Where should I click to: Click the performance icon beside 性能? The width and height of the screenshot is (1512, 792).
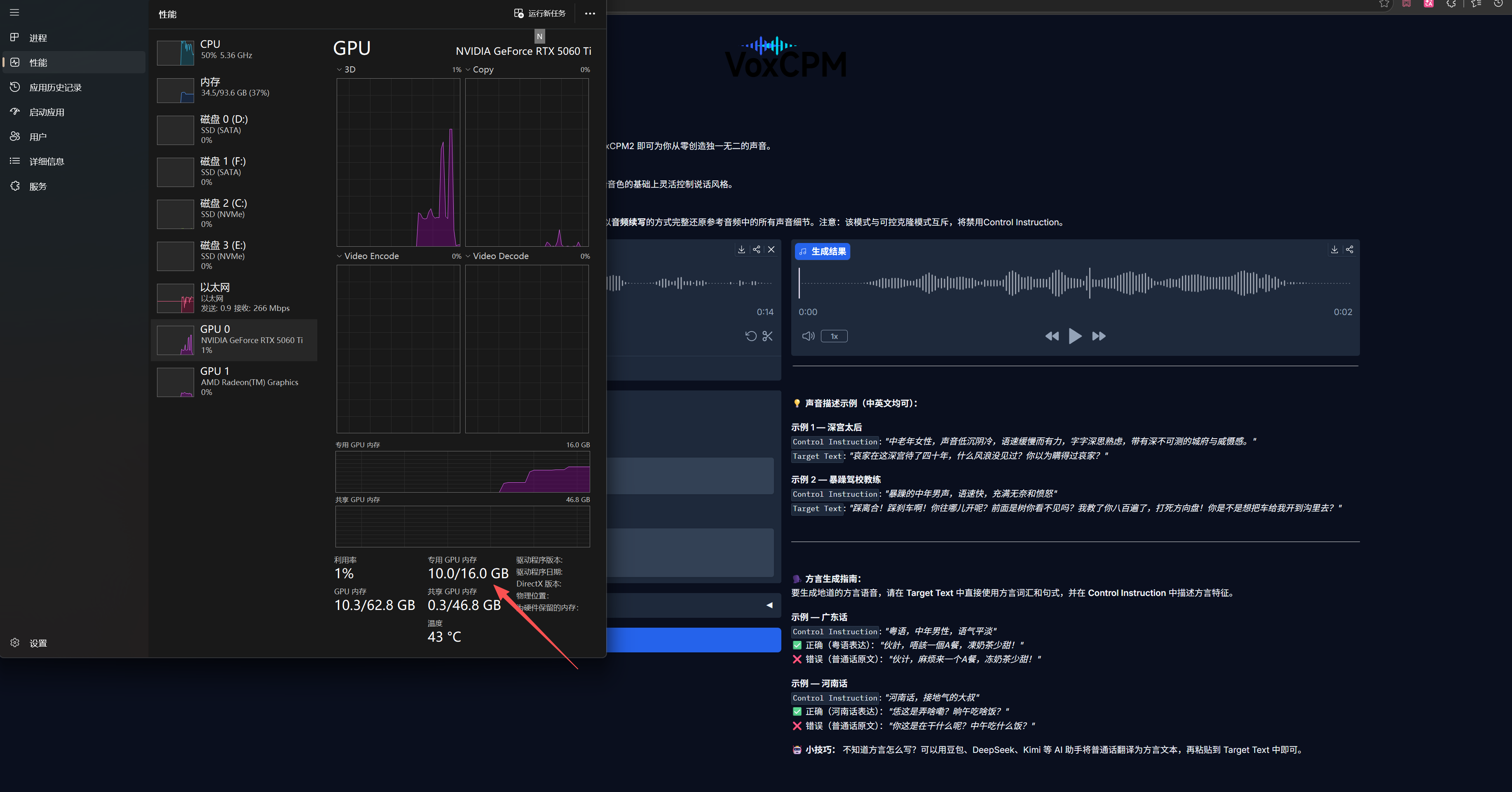[x=15, y=62]
